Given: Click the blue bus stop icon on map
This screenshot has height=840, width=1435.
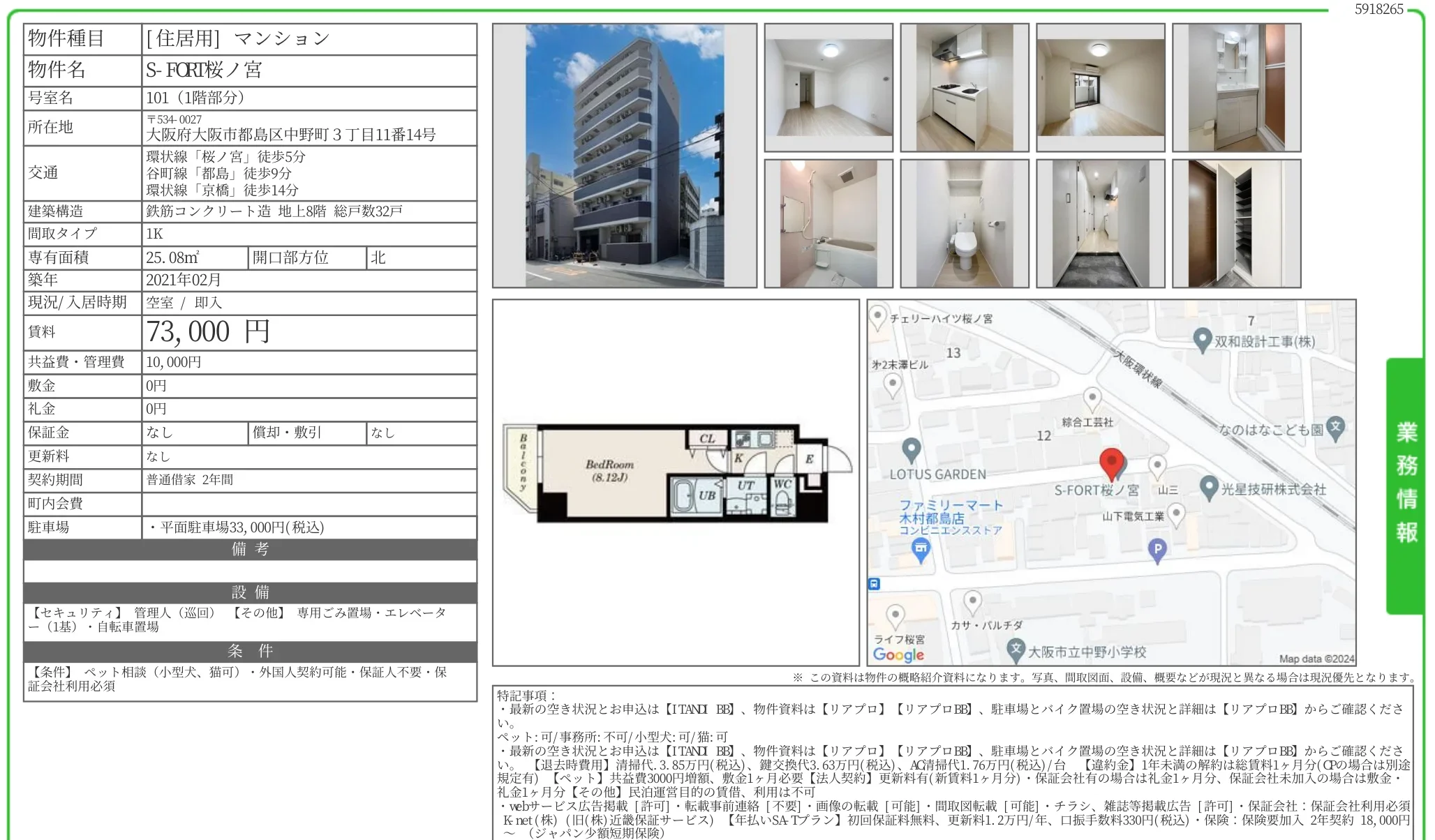Looking at the screenshot, I should (x=875, y=583).
